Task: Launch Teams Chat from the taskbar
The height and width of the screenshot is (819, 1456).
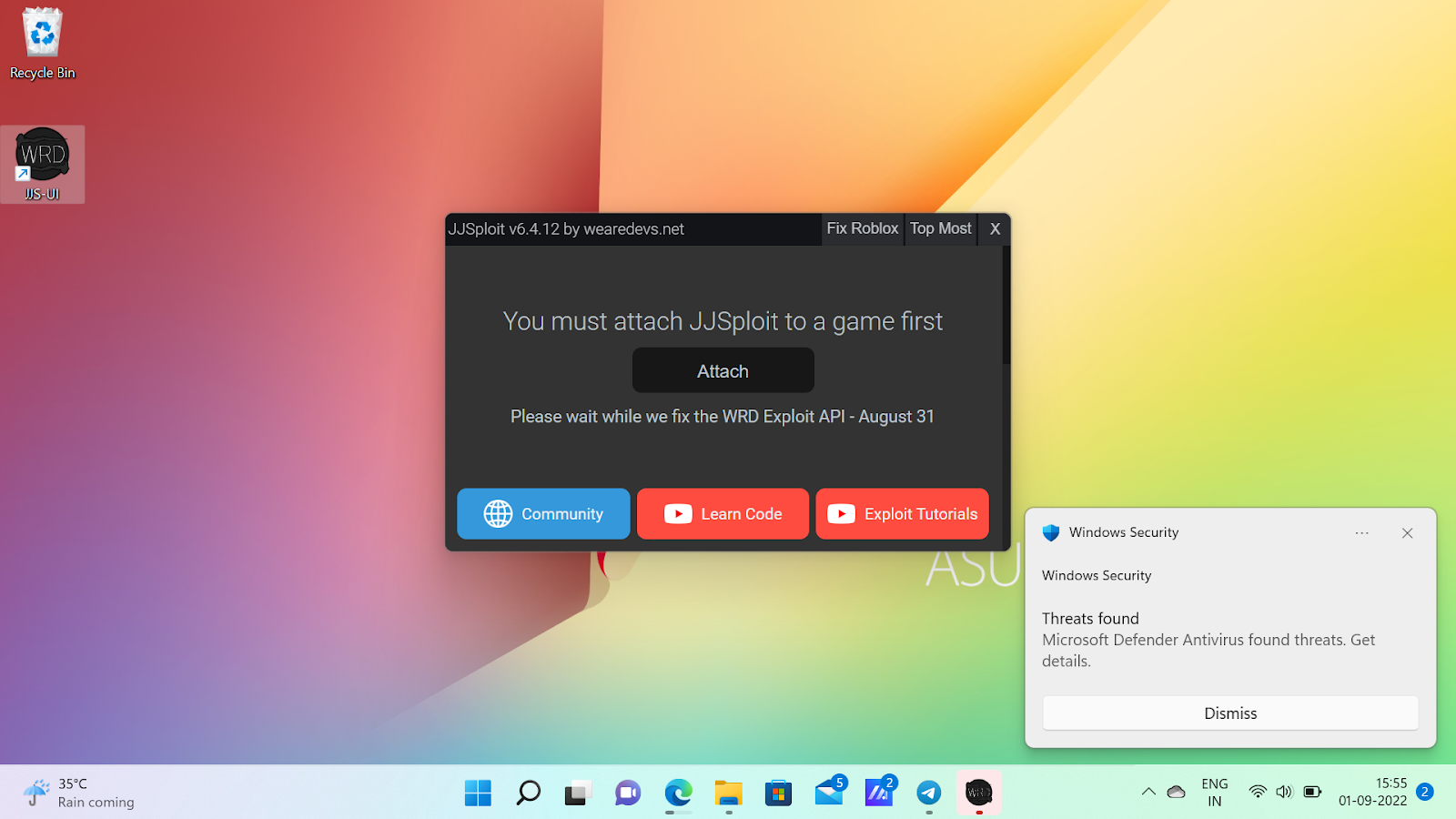Action: [628, 793]
